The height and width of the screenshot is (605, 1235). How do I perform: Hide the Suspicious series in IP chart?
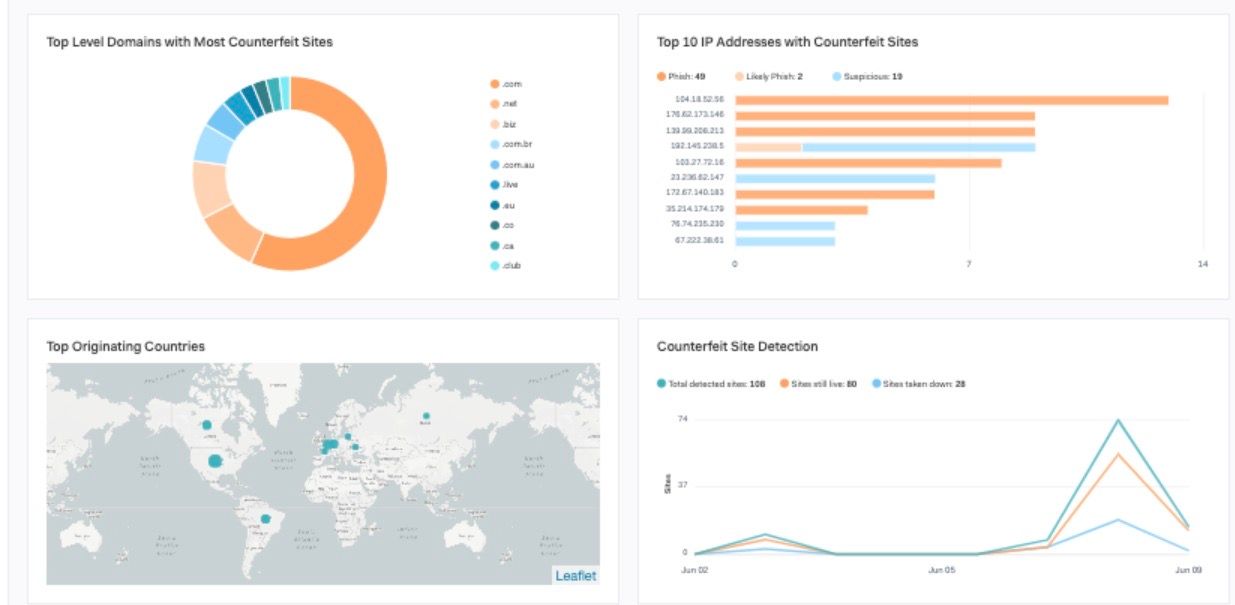867,76
